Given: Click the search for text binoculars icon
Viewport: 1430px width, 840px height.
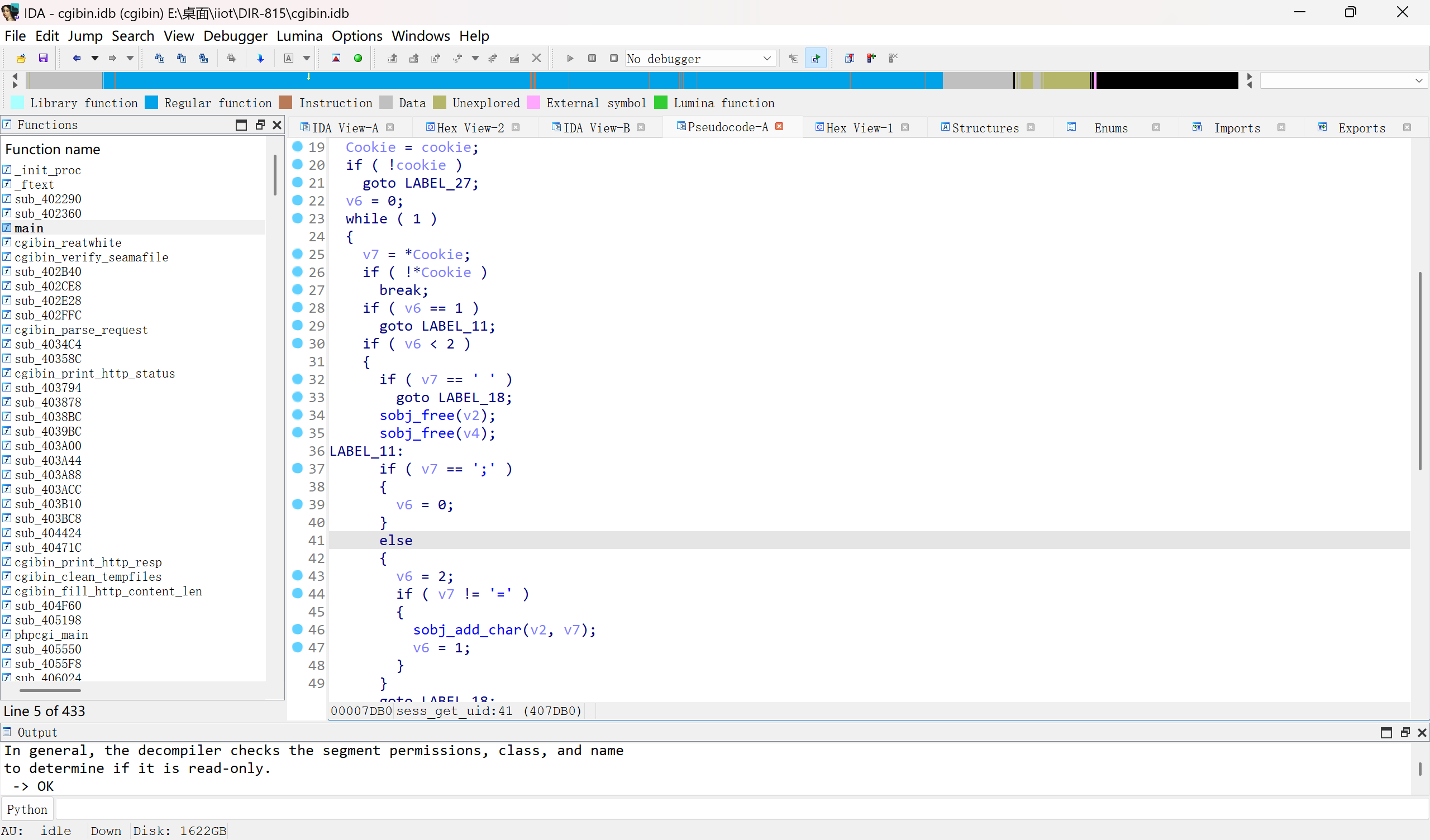Looking at the screenshot, I should (182, 58).
